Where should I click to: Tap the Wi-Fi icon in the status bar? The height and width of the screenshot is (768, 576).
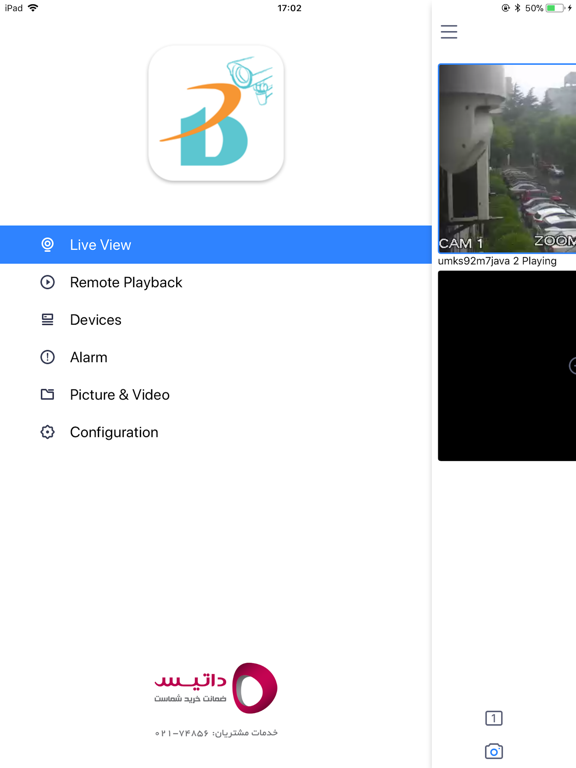pyautogui.click(x=33, y=8)
